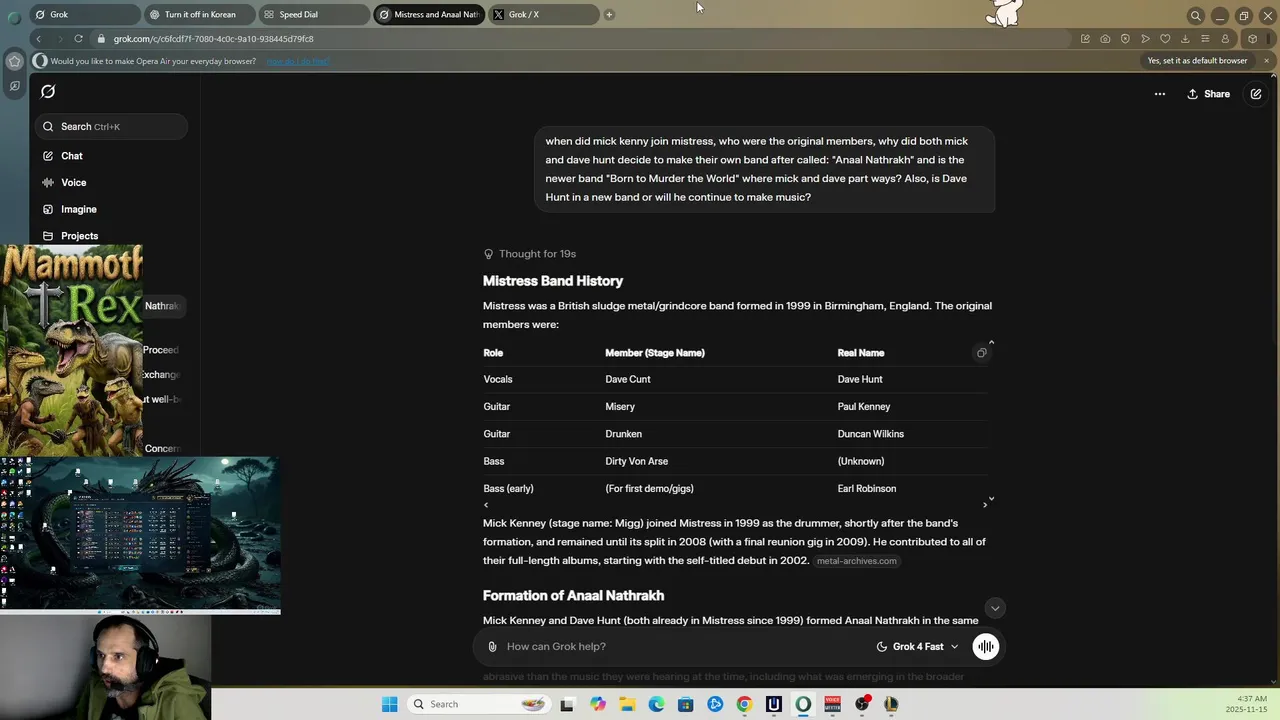Image resolution: width=1280 pixels, height=720 pixels.
Task: Start voice input with waveform button
Action: 985,647
